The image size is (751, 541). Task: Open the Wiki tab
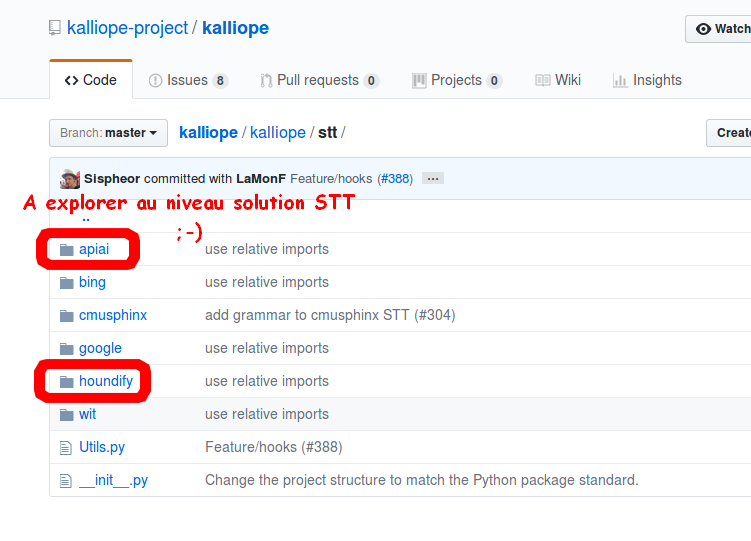(x=558, y=80)
